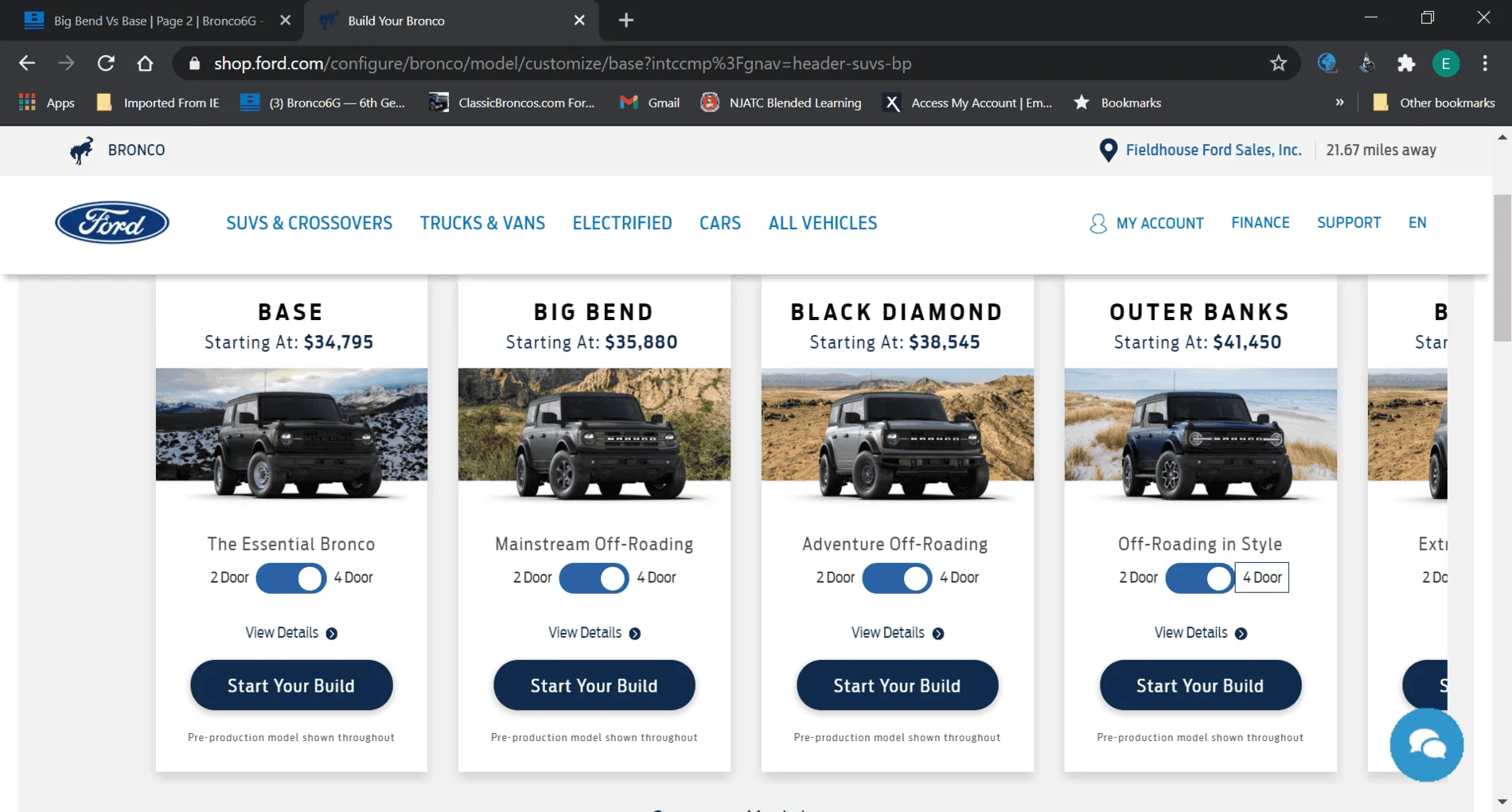
Task: Expand Electrified menu
Action: (622, 223)
